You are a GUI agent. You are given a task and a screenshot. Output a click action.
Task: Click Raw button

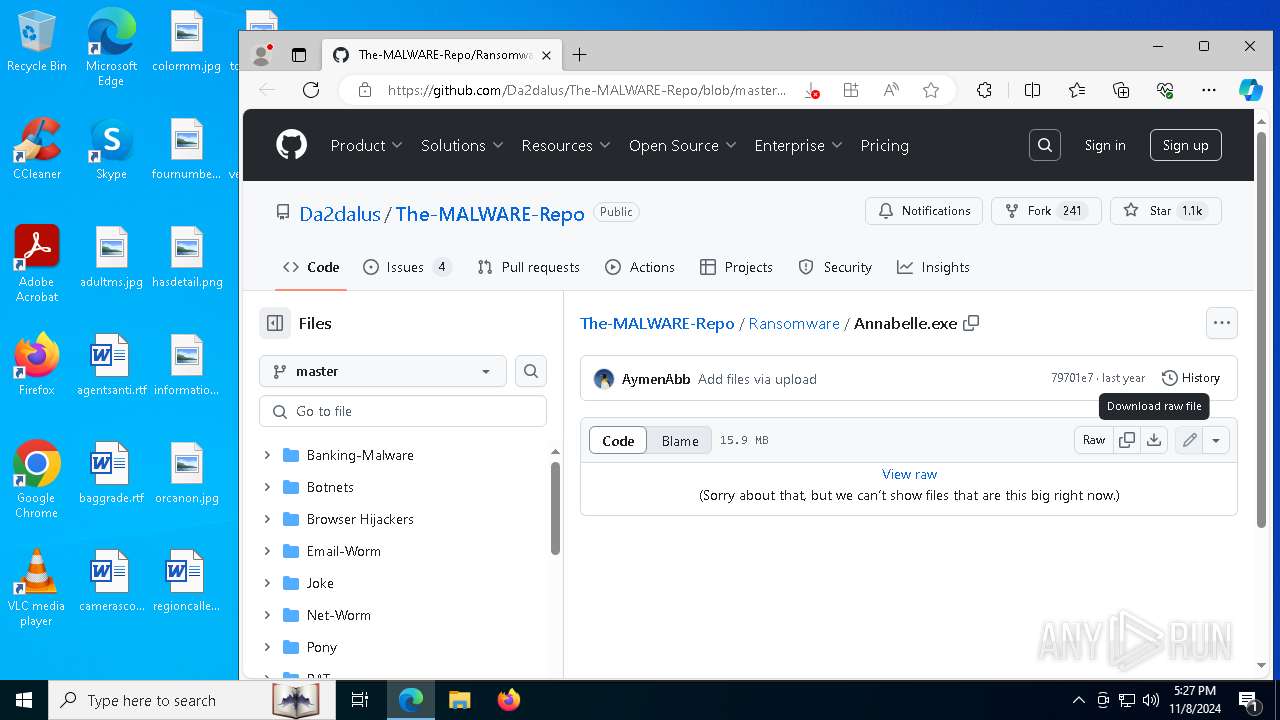(x=1094, y=440)
